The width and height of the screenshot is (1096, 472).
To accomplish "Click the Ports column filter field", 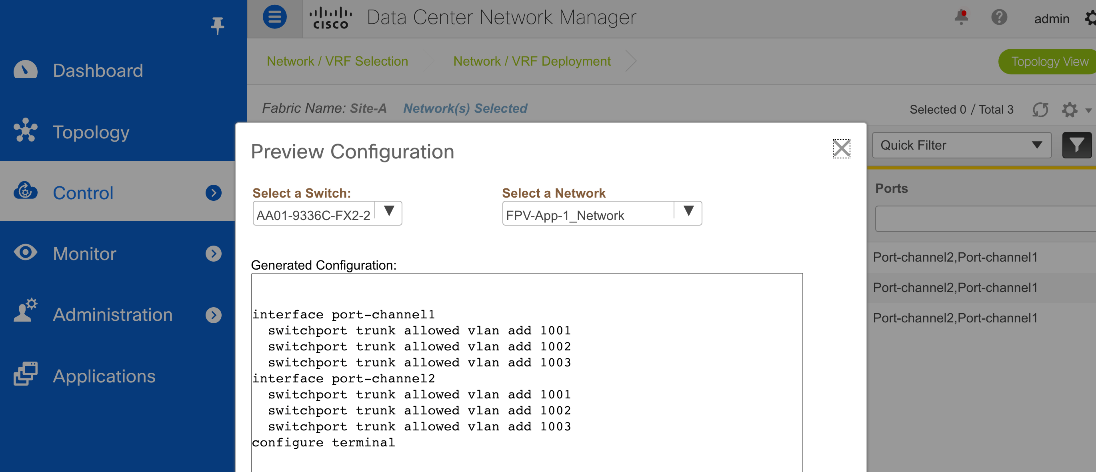I will point(985,219).
